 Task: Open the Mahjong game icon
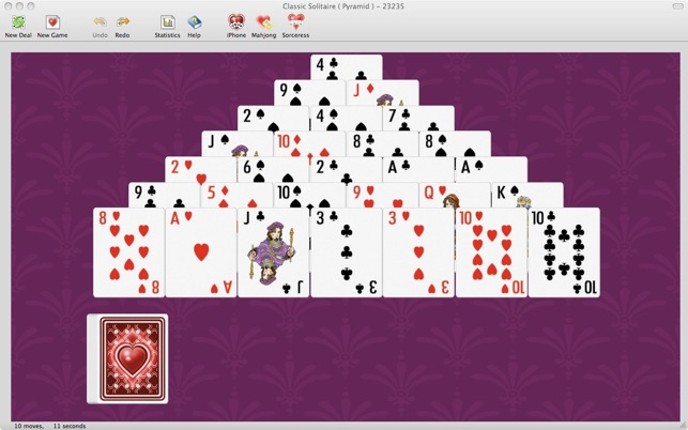tap(264, 26)
